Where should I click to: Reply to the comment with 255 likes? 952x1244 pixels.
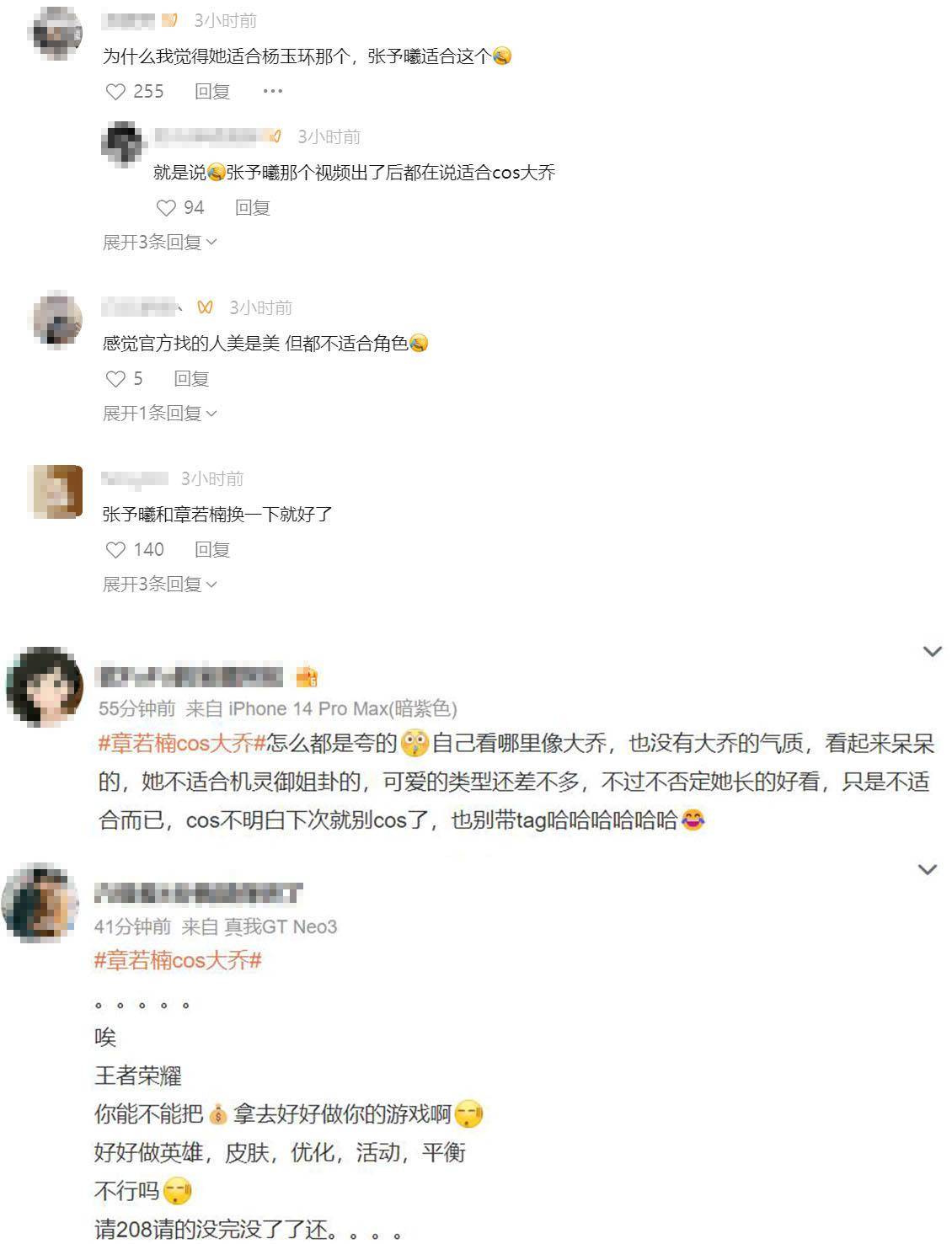point(212,92)
